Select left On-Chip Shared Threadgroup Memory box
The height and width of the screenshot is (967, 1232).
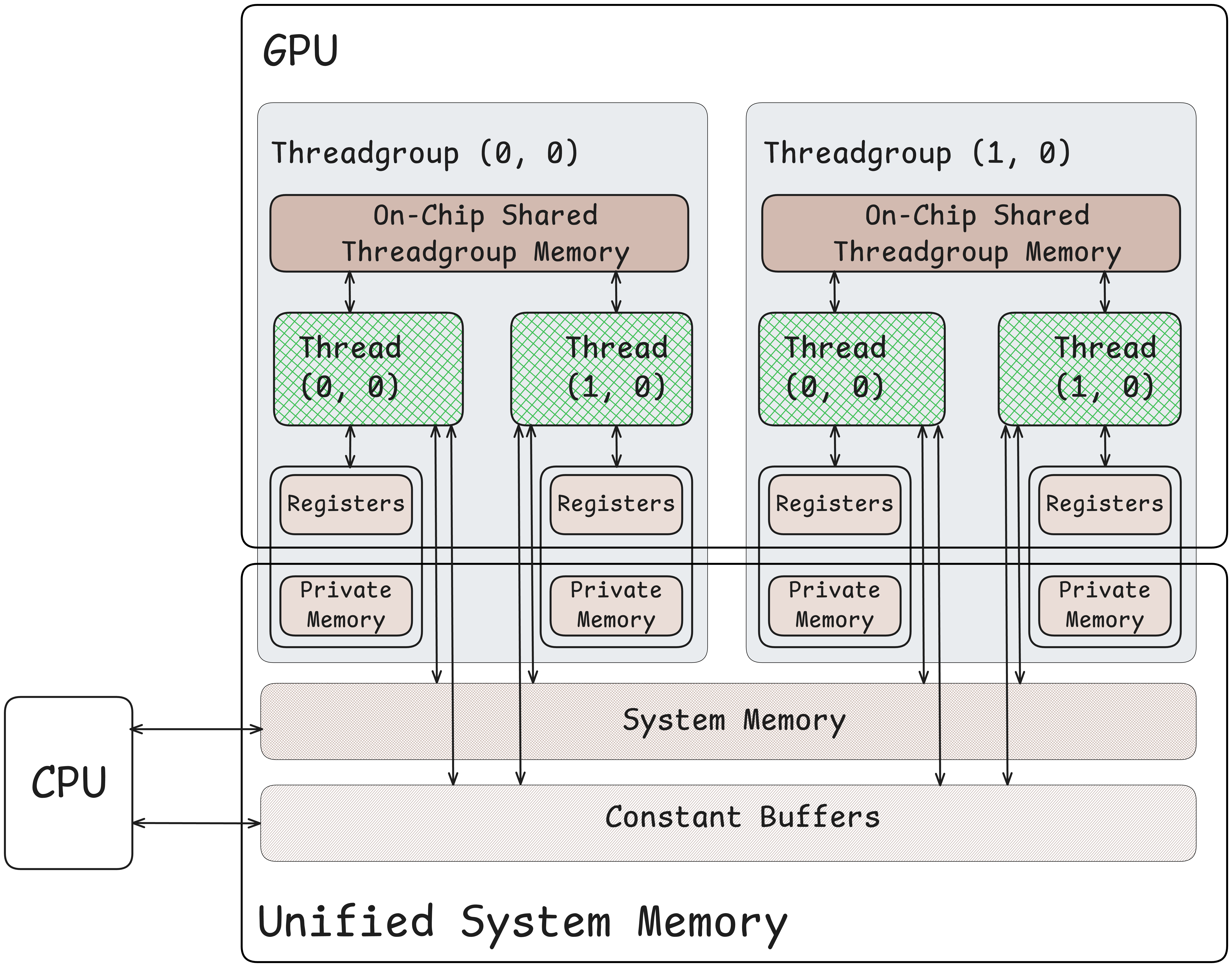click(x=479, y=233)
